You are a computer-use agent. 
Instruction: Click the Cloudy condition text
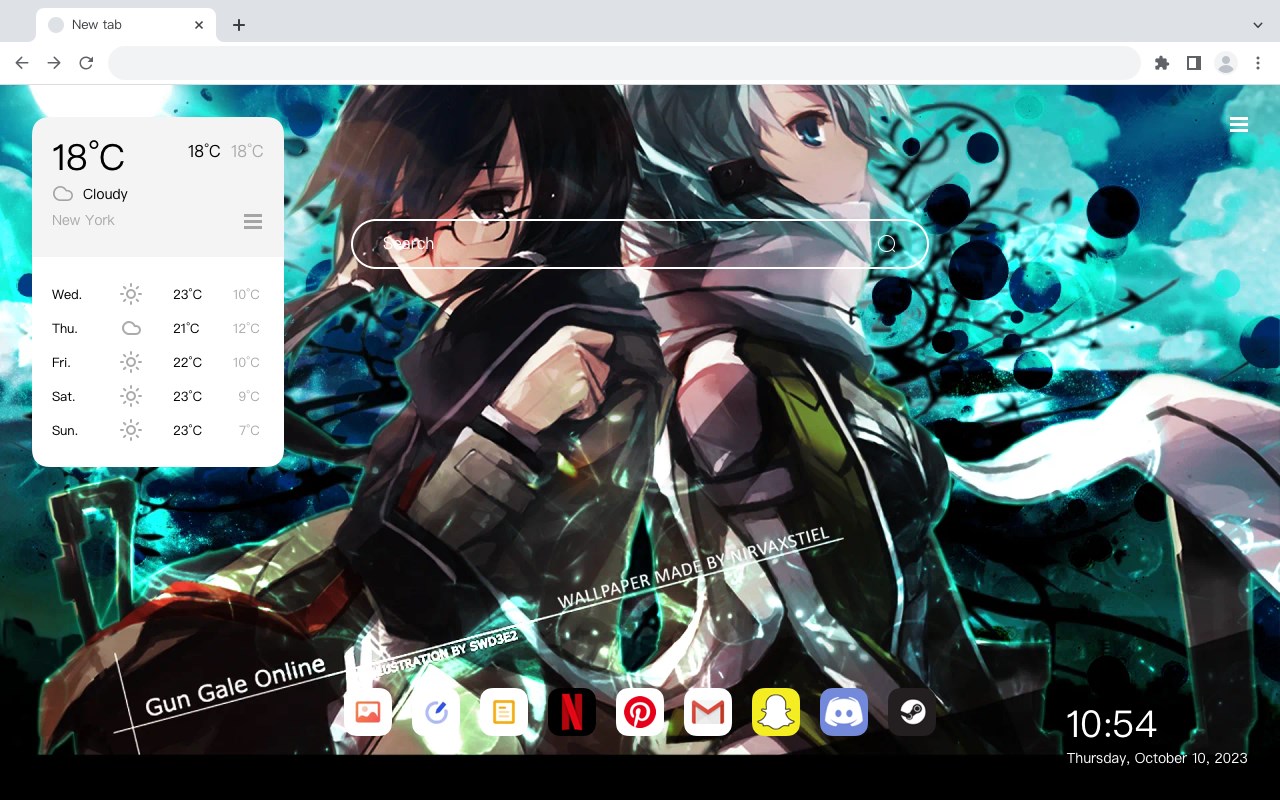click(105, 194)
